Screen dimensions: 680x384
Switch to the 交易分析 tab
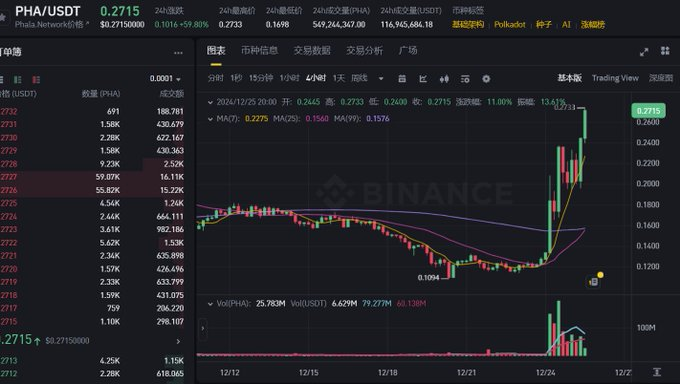click(364, 51)
